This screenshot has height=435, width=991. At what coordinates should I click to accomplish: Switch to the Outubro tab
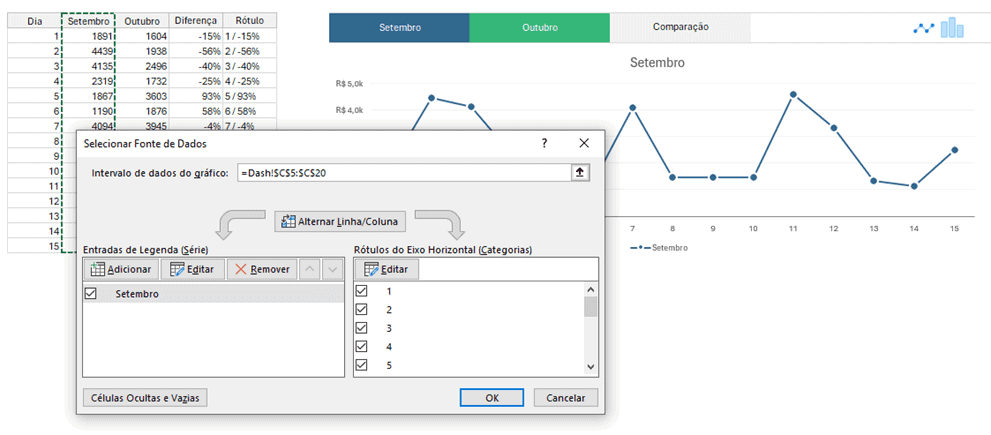pyautogui.click(x=539, y=28)
